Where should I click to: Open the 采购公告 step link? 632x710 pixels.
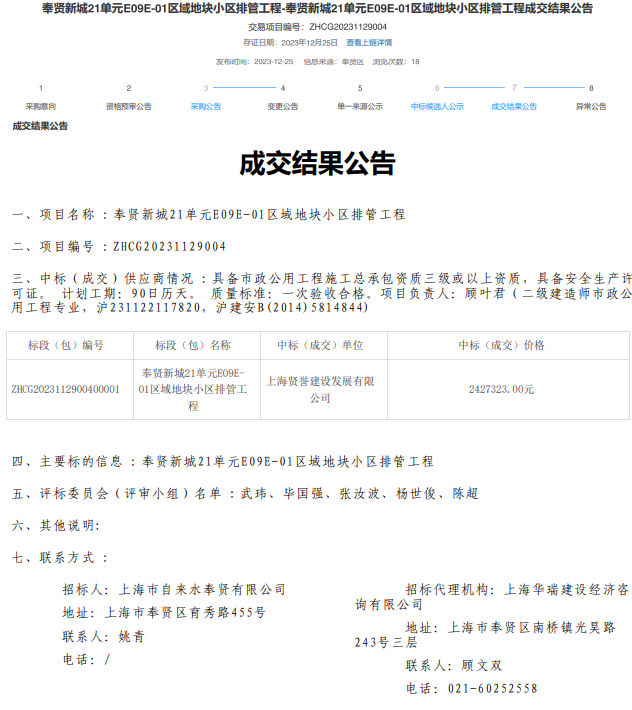[206, 106]
